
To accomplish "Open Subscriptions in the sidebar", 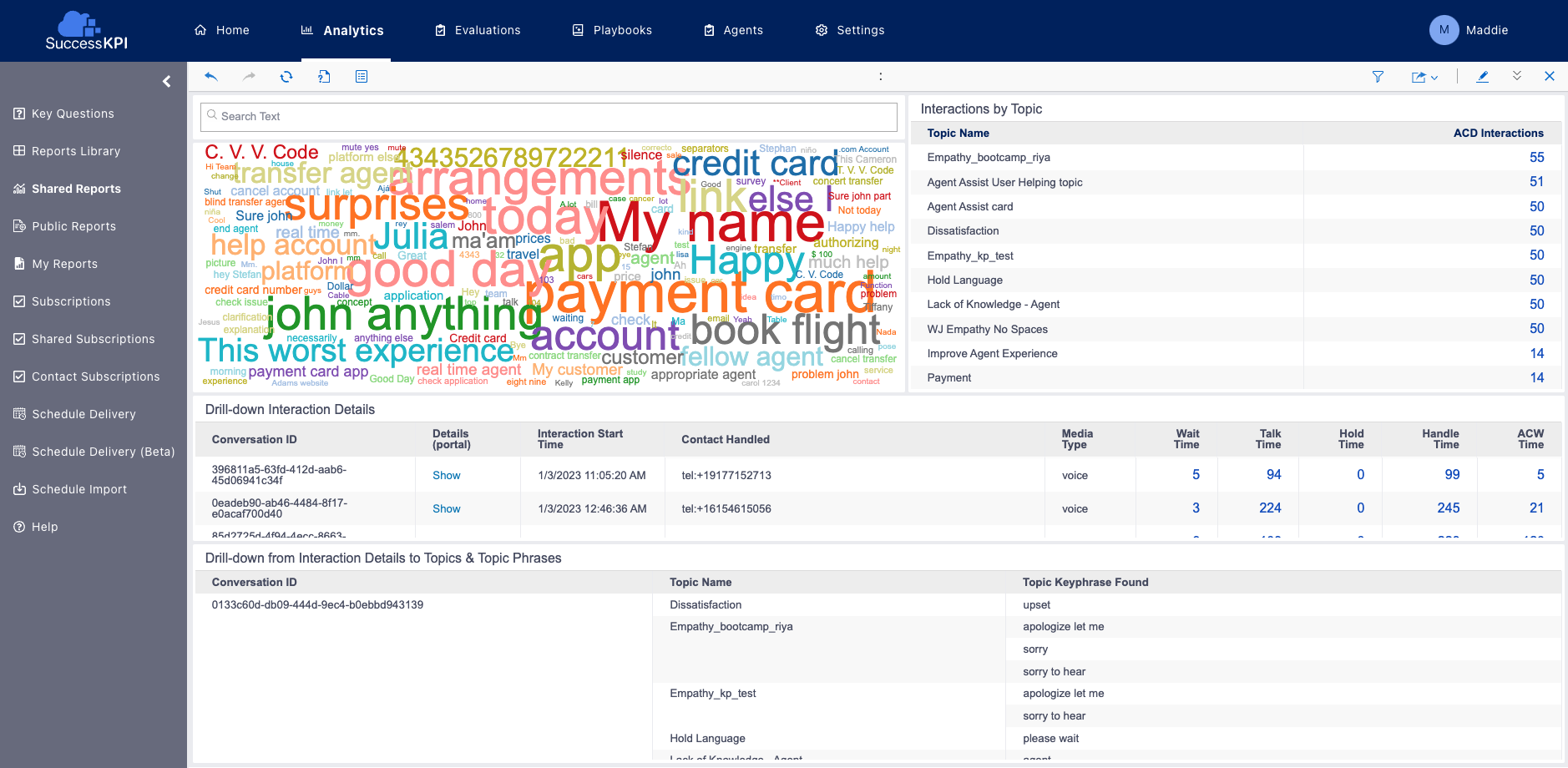I will coord(71,301).
